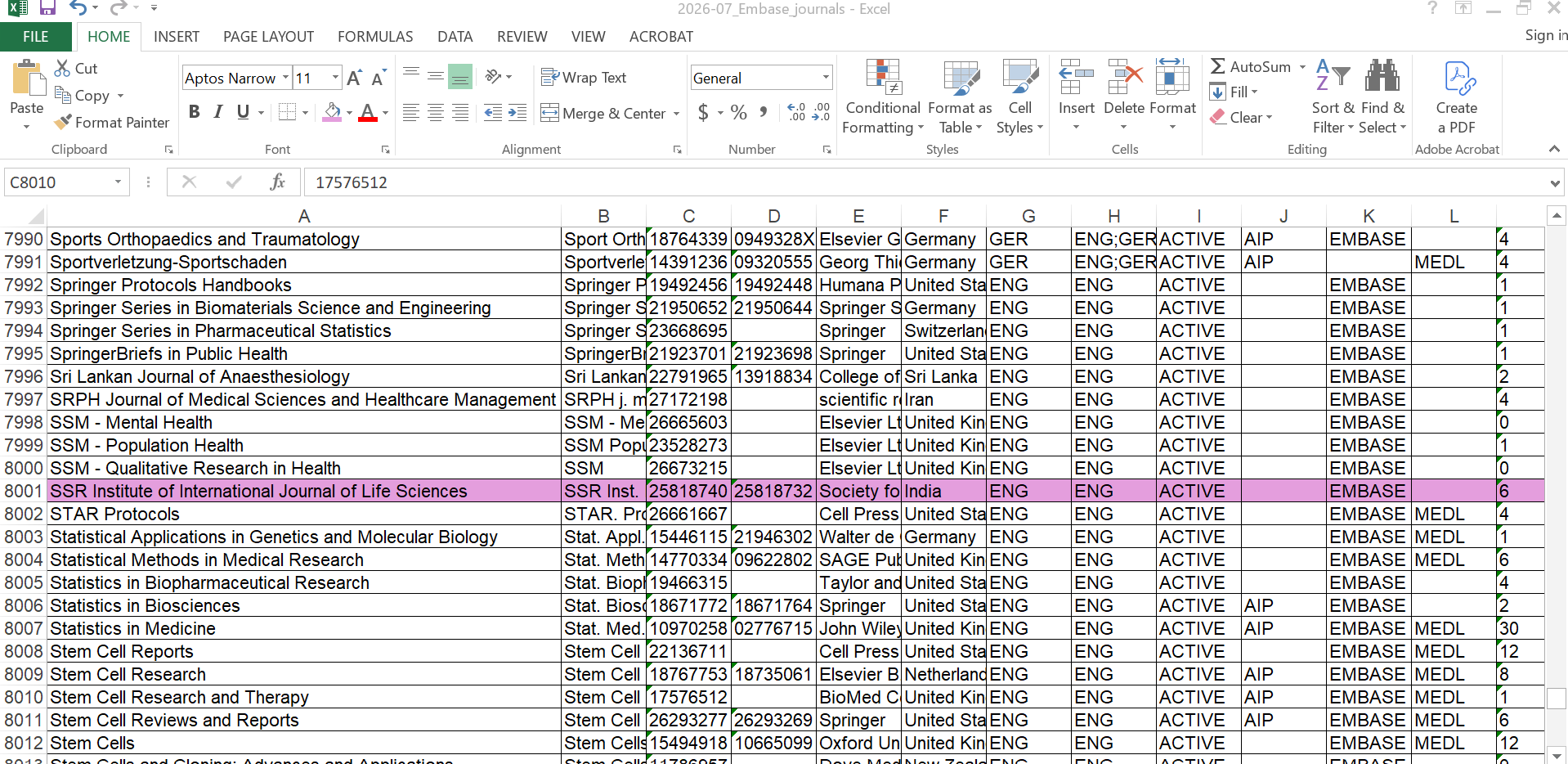This screenshot has height=764, width=1568.
Task: Click Merge & Center button
Action: [603, 114]
